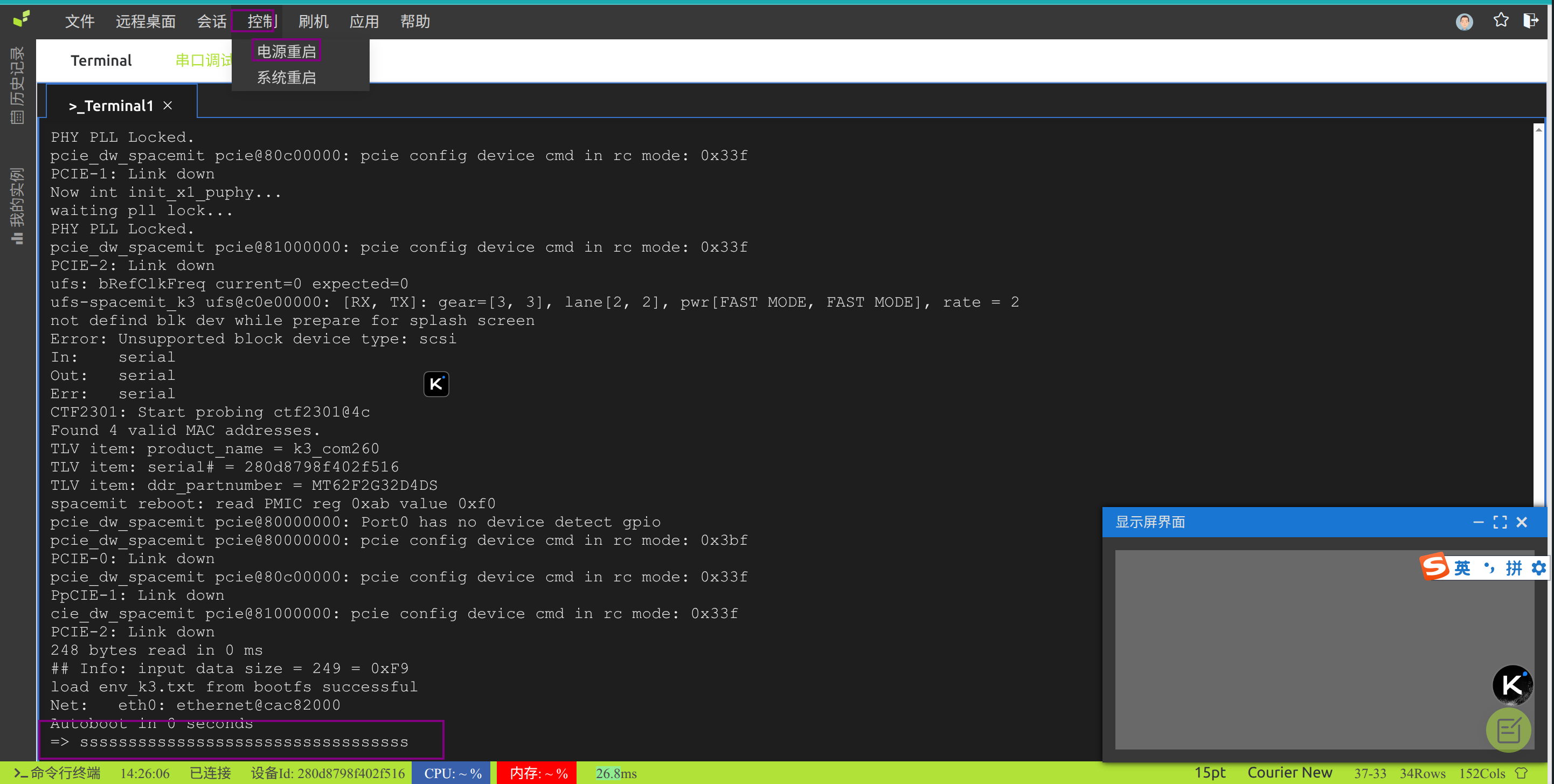Click the terminal vertical scrollbar up arrow

[1539, 130]
